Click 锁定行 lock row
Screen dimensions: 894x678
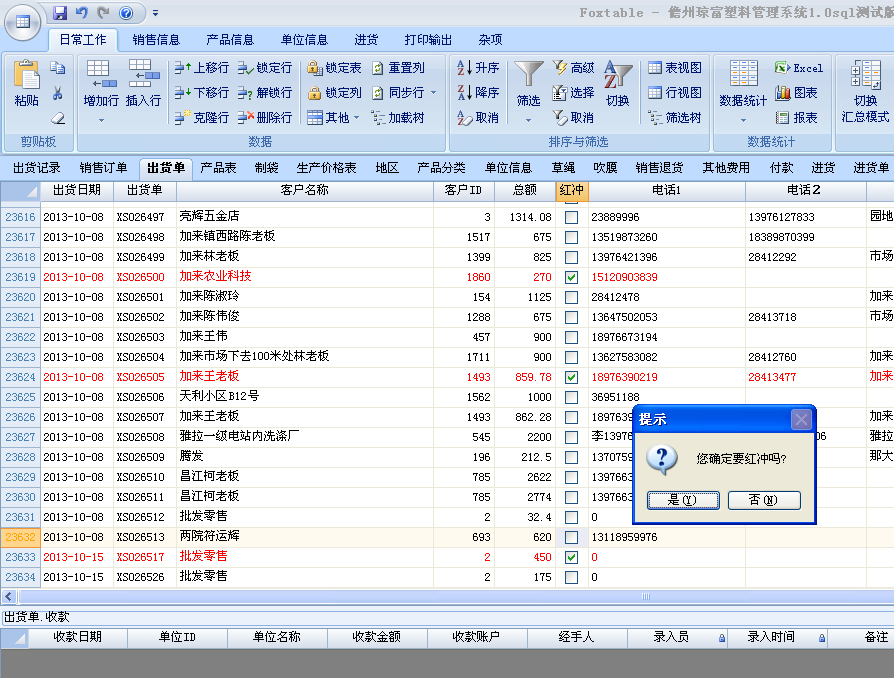tap(265, 68)
